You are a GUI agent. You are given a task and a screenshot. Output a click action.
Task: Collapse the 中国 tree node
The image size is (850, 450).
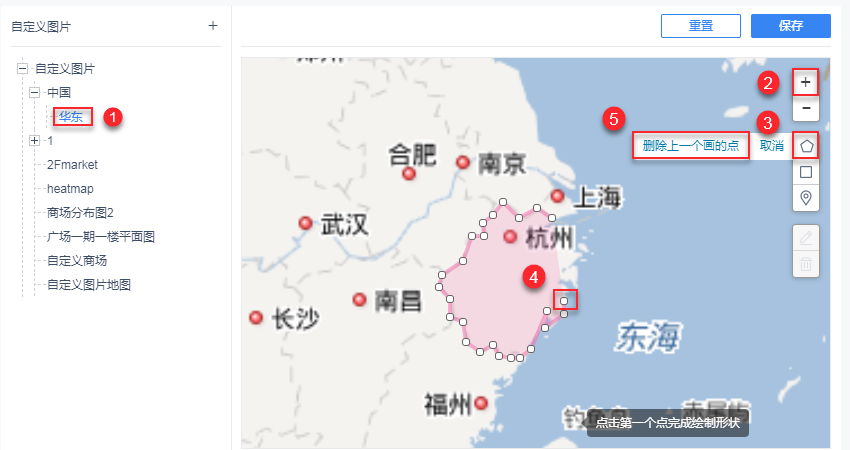point(34,92)
